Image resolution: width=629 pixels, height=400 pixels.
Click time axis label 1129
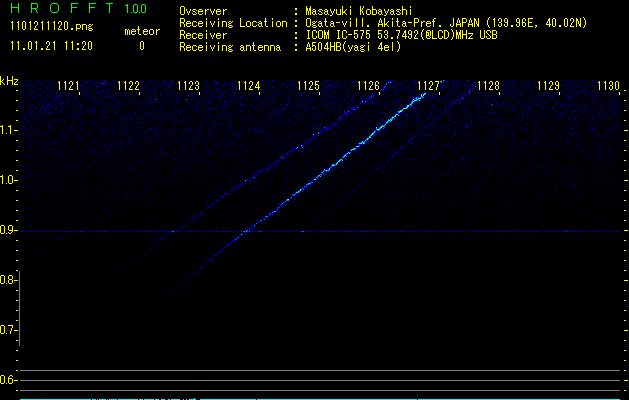[x=548, y=86]
